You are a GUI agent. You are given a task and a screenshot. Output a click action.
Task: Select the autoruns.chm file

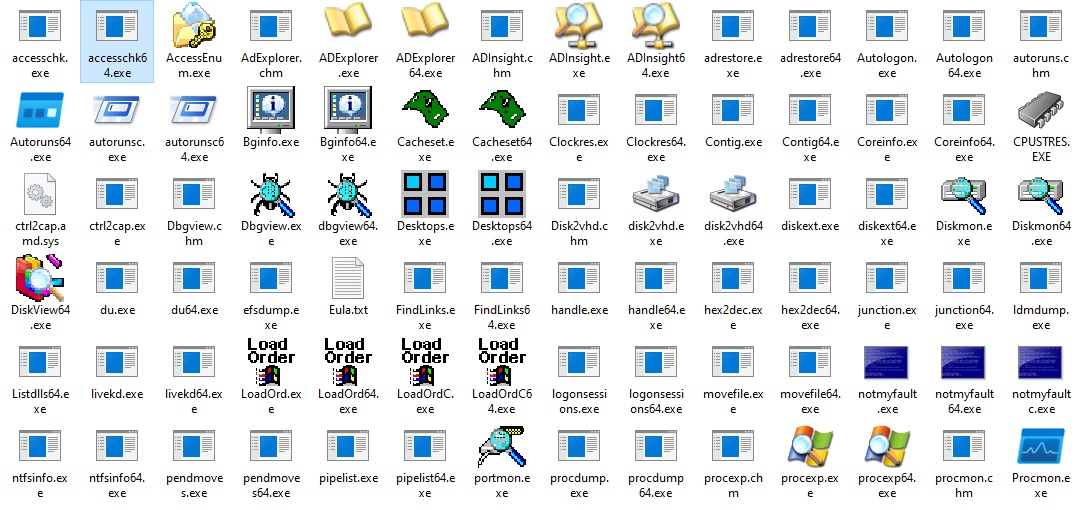[1041, 41]
